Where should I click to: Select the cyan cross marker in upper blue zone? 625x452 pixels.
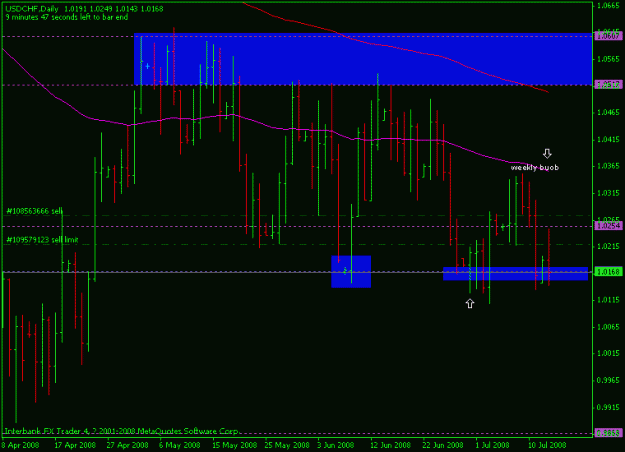[x=147, y=66]
